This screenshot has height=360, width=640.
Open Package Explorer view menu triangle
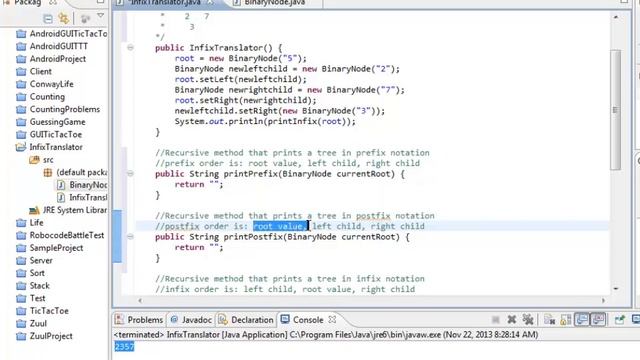point(100,16)
